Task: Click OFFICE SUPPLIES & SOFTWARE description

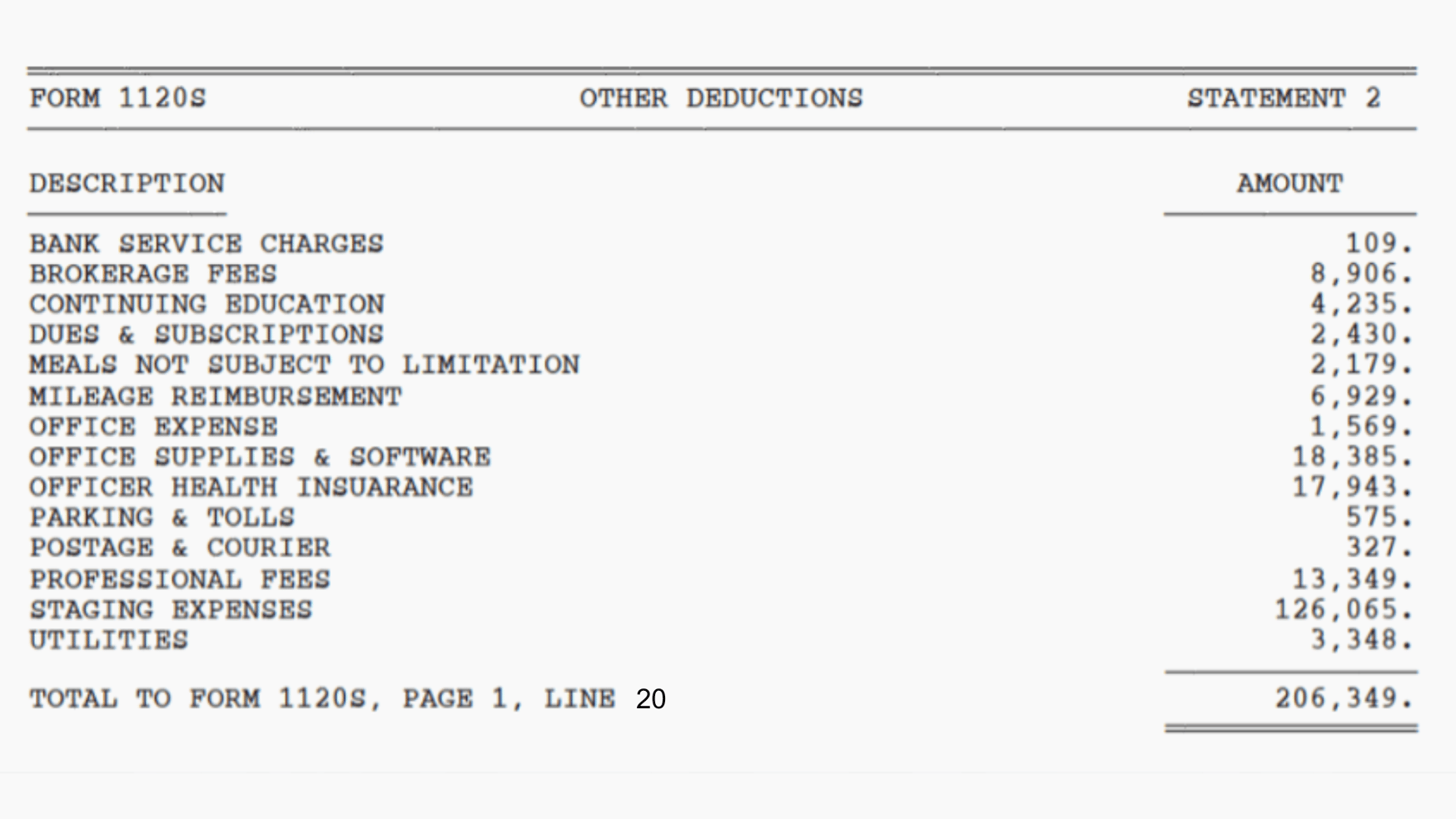Action: click(260, 457)
